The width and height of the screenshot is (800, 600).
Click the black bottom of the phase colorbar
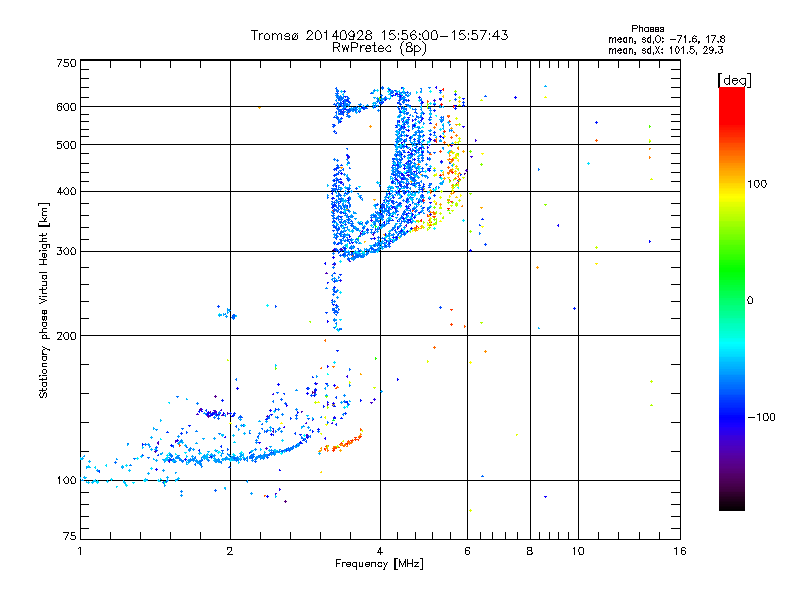click(x=732, y=503)
